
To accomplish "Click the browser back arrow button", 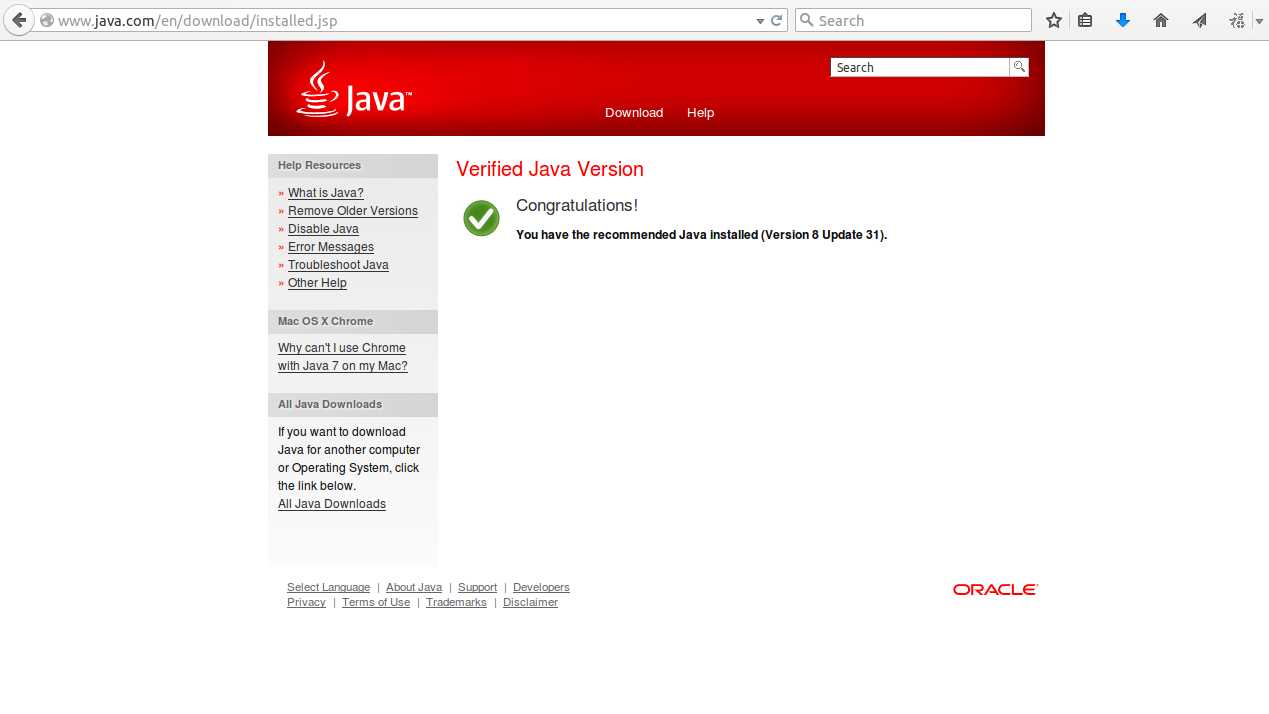I will pyautogui.click(x=19, y=20).
